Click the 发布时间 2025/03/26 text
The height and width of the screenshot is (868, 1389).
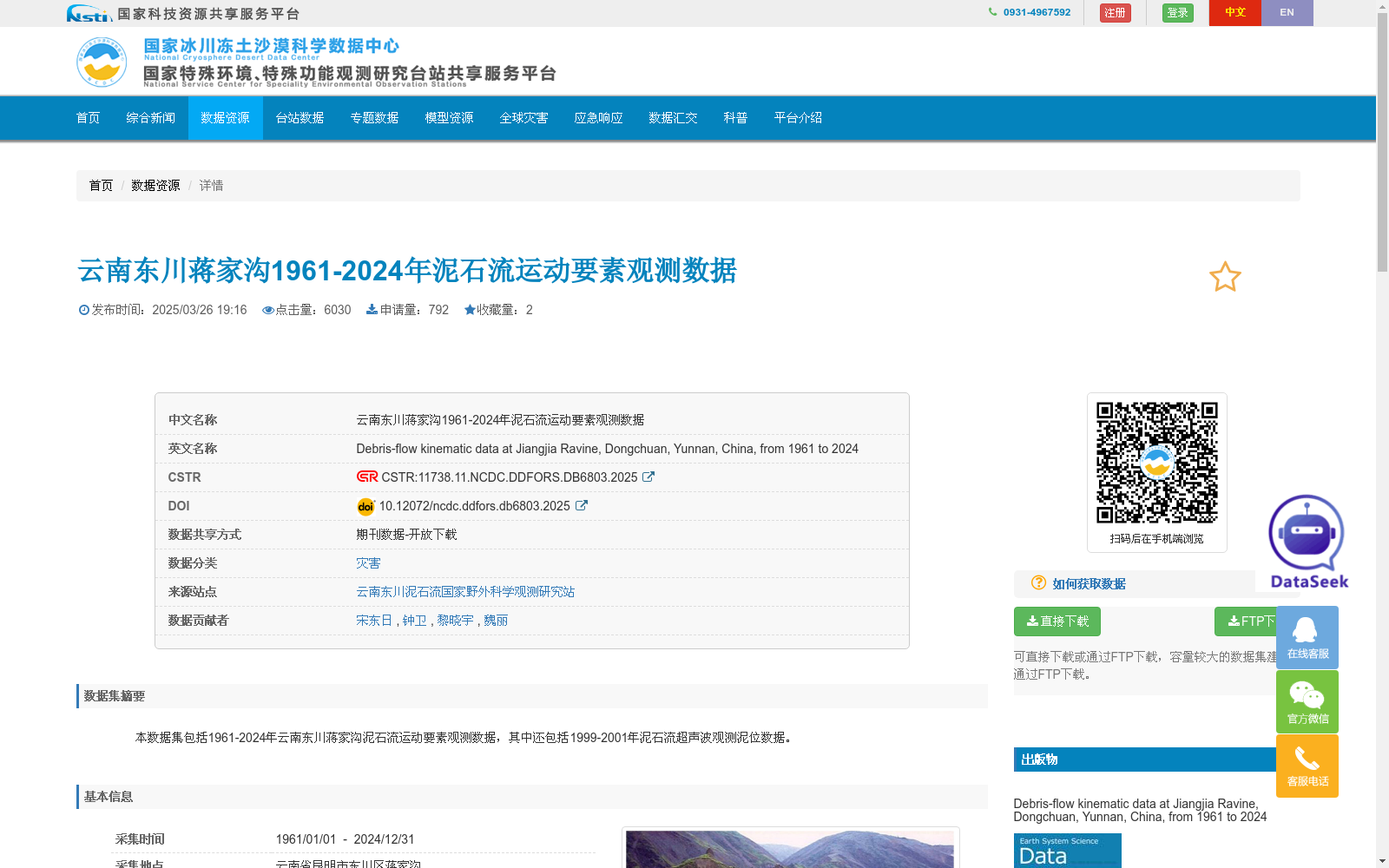tap(163, 310)
